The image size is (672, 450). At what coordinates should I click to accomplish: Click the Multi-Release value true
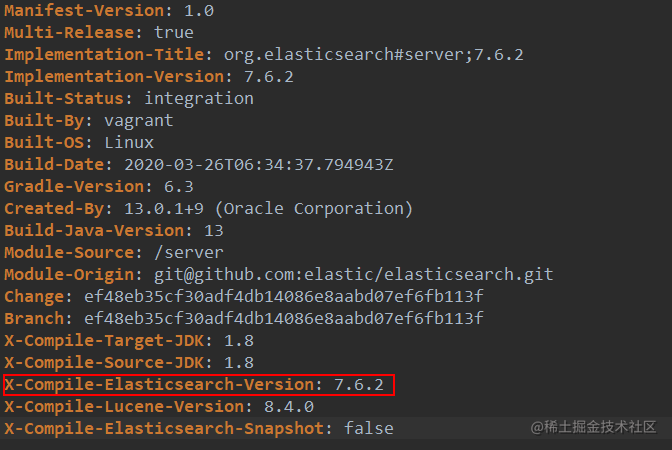coord(174,33)
